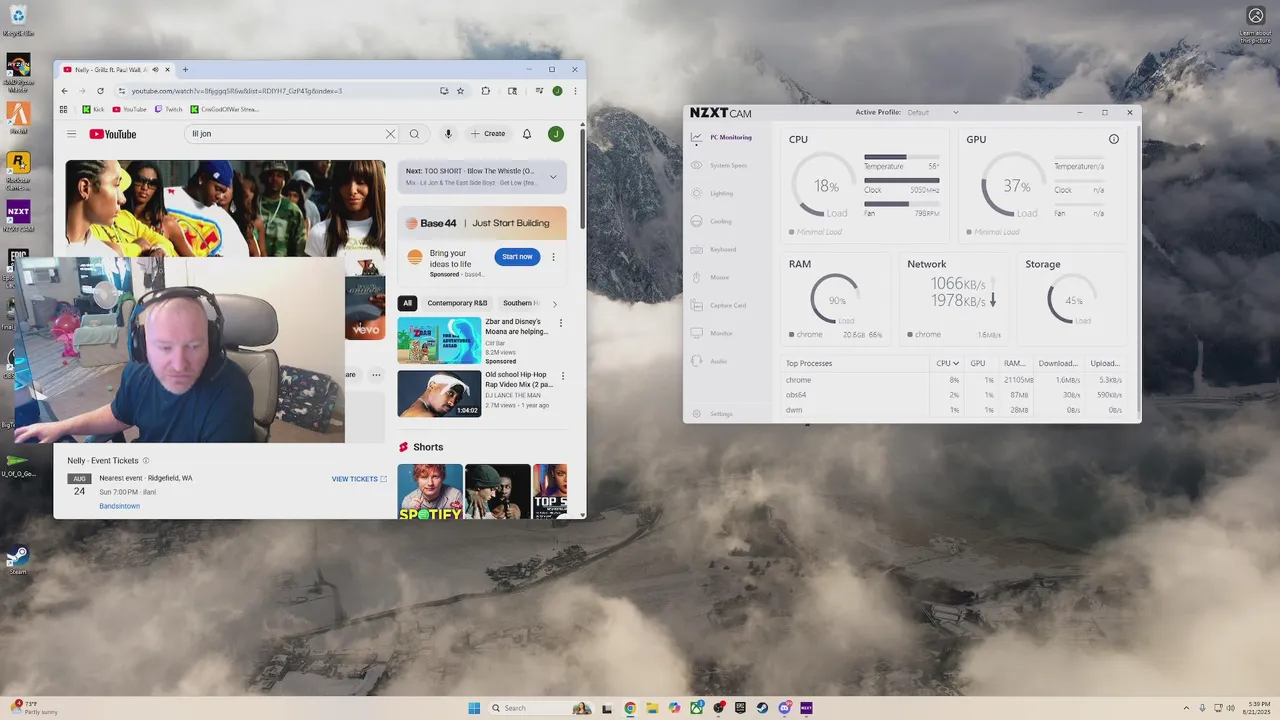Open more actions dots under the video

(x=376, y=375)
